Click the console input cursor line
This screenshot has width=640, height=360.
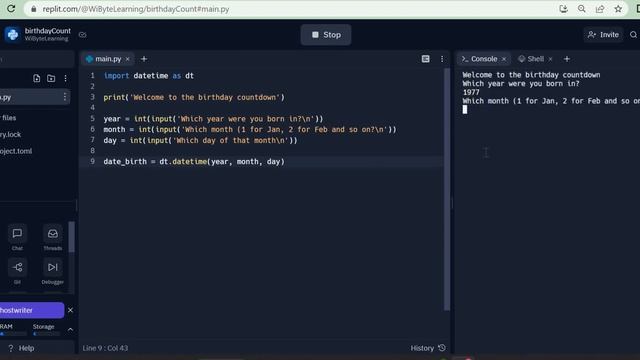coord(465,109)
